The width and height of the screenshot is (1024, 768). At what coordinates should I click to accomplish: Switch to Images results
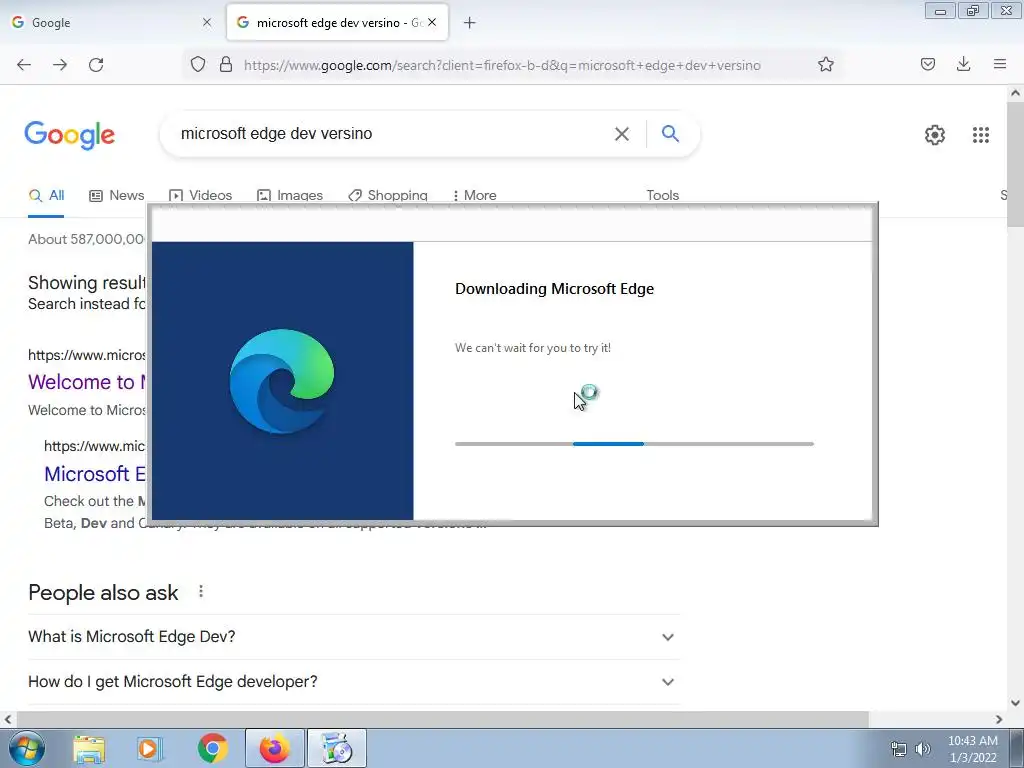pos(290,195)
